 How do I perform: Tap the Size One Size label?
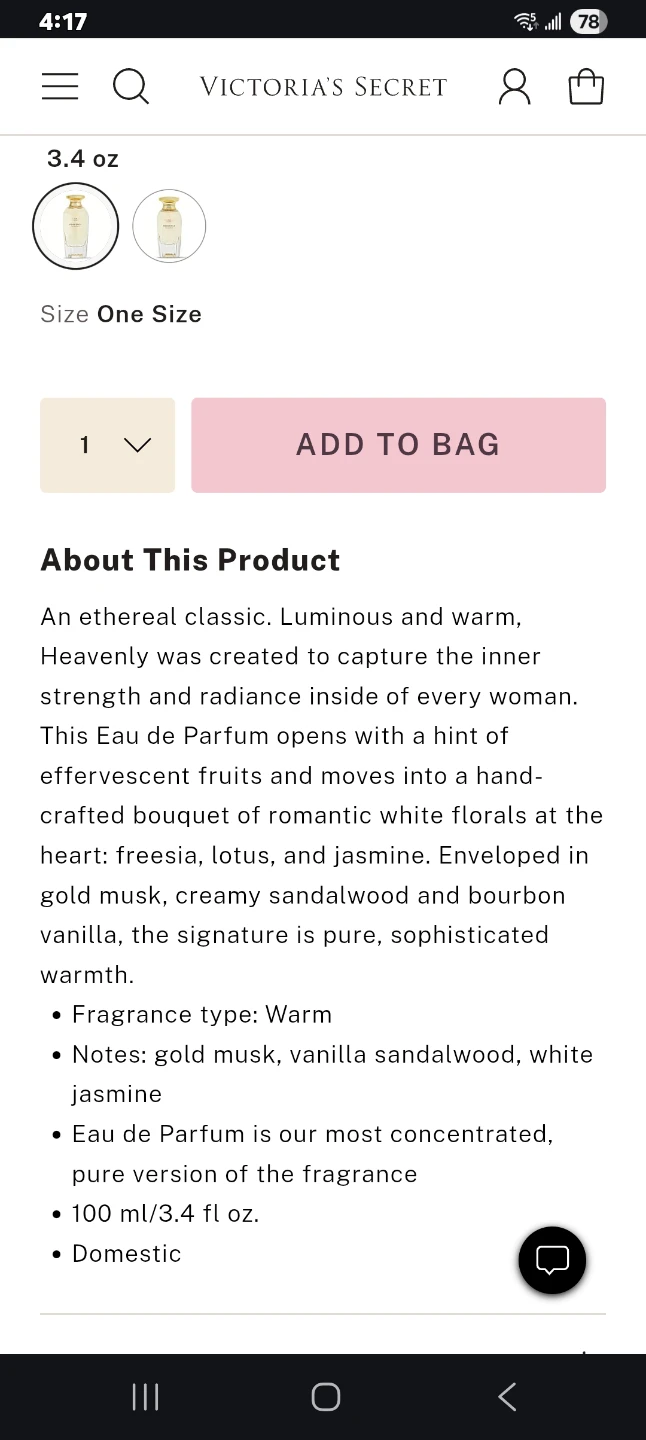(x=121, y=314)
